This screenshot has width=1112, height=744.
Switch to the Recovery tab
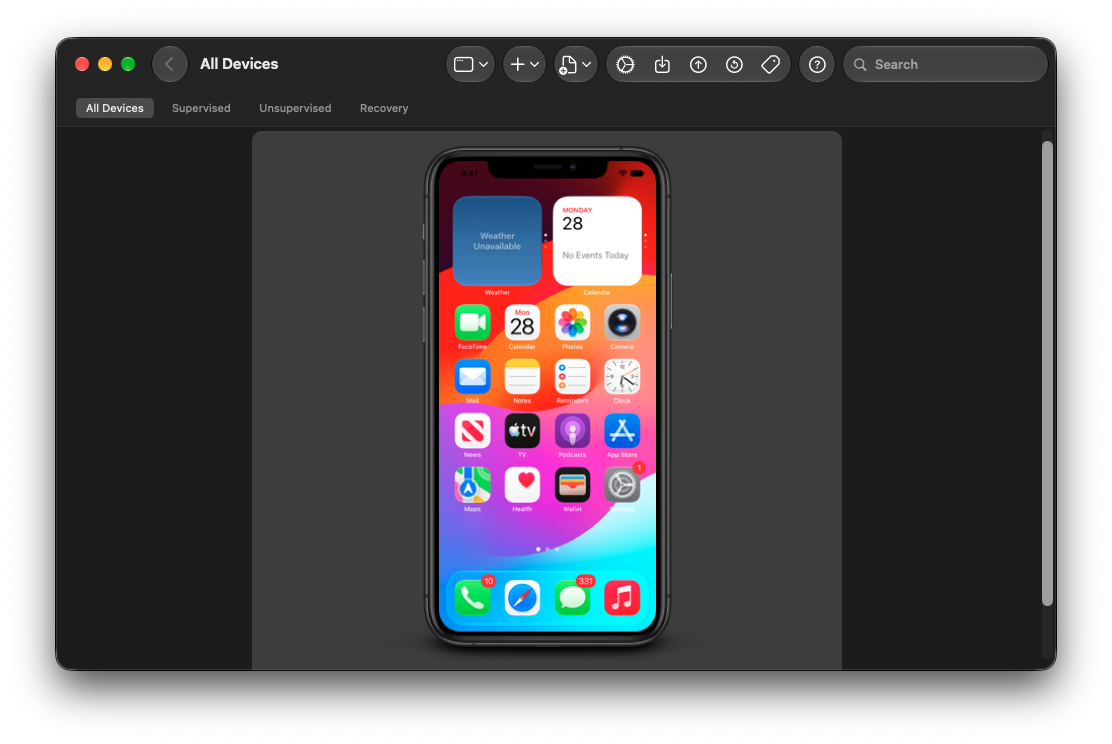coord(384,108)
